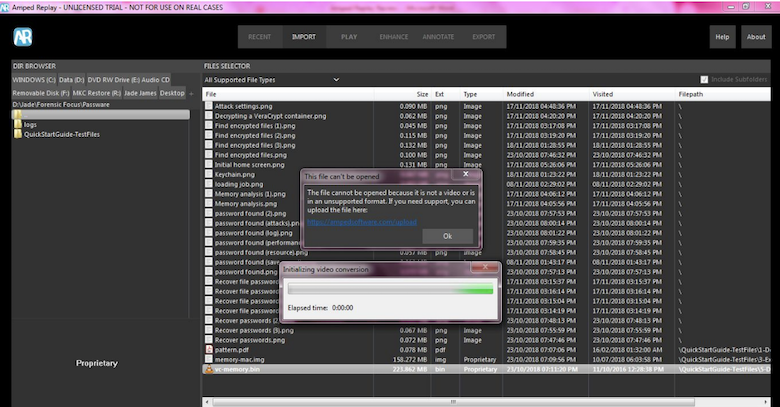Close the 'This file can't be opened' dialog
The width and height of the screenshot is (780, 407).
click(x=466, y=174)
